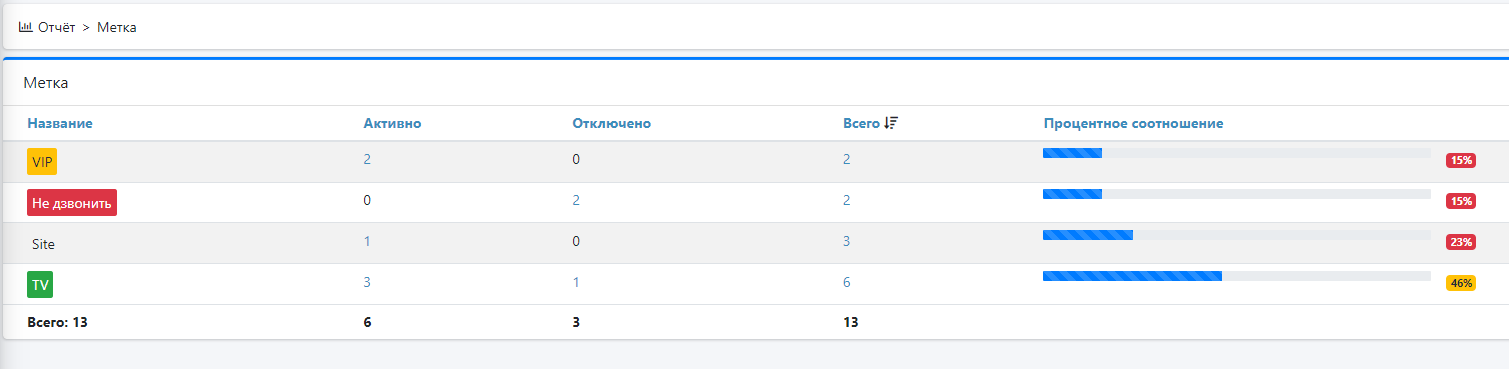The height and width of the screenshot is (369, 1509).
Task: Click the yellow VIP label badge
Action: click(x=42, y=161)
